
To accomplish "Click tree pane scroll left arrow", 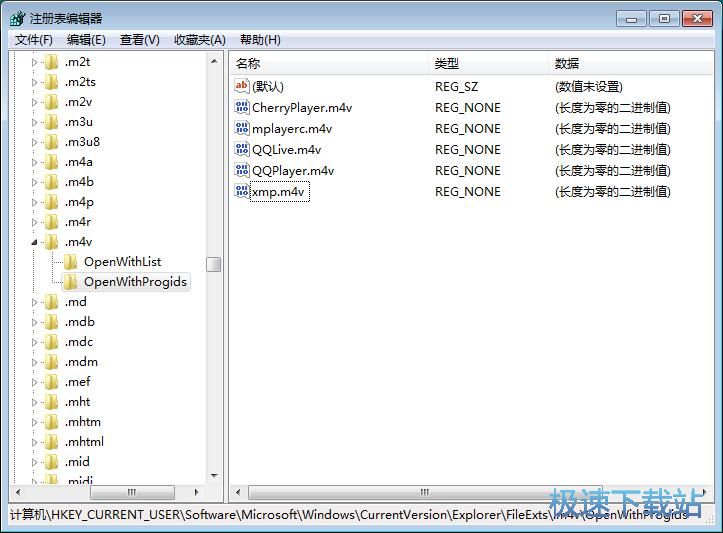I will click(x=18, y=492).
